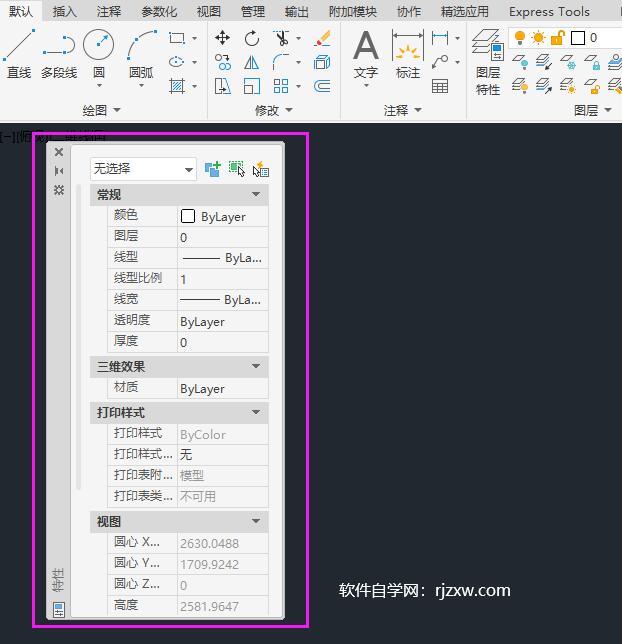This screenshot has width=622, height=644.
Task: Toggle layer freeze sun icon
Action: pyautogui.click(x=538, y=38)
